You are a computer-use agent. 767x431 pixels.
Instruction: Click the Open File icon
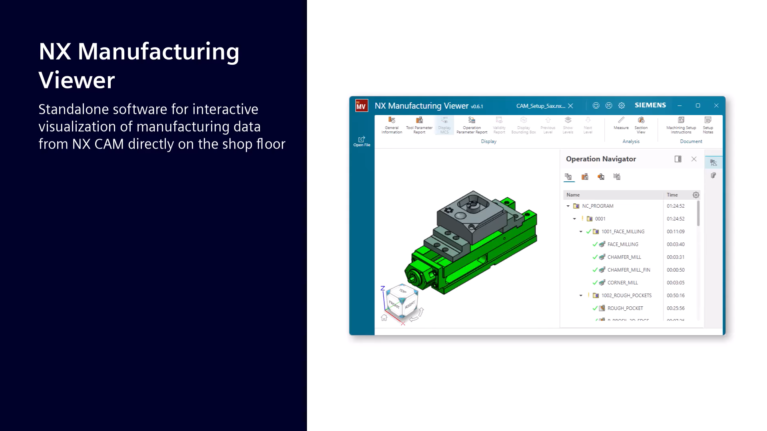click(361, 141)
